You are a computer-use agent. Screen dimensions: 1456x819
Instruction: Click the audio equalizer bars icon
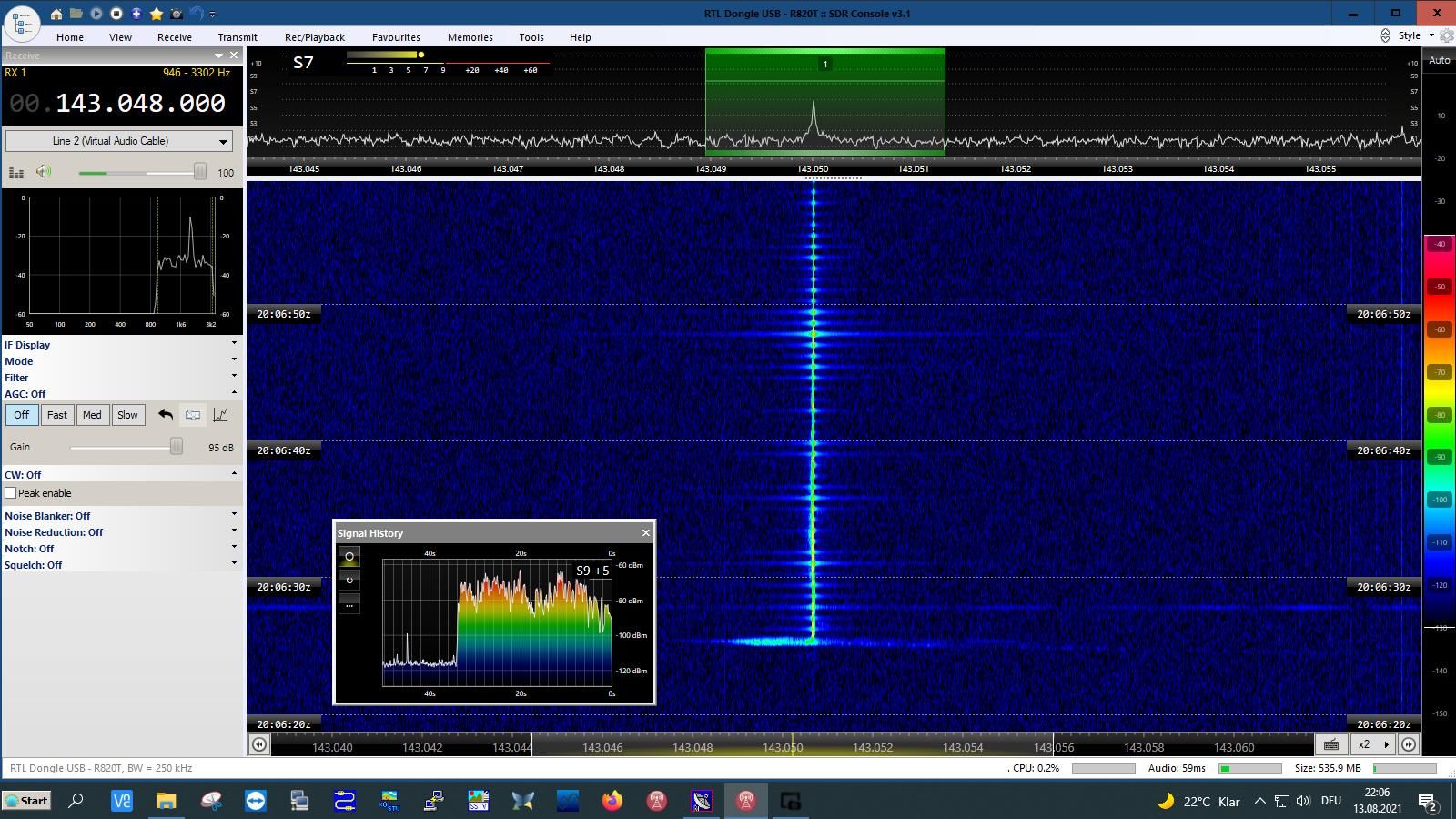click(16, 172)
